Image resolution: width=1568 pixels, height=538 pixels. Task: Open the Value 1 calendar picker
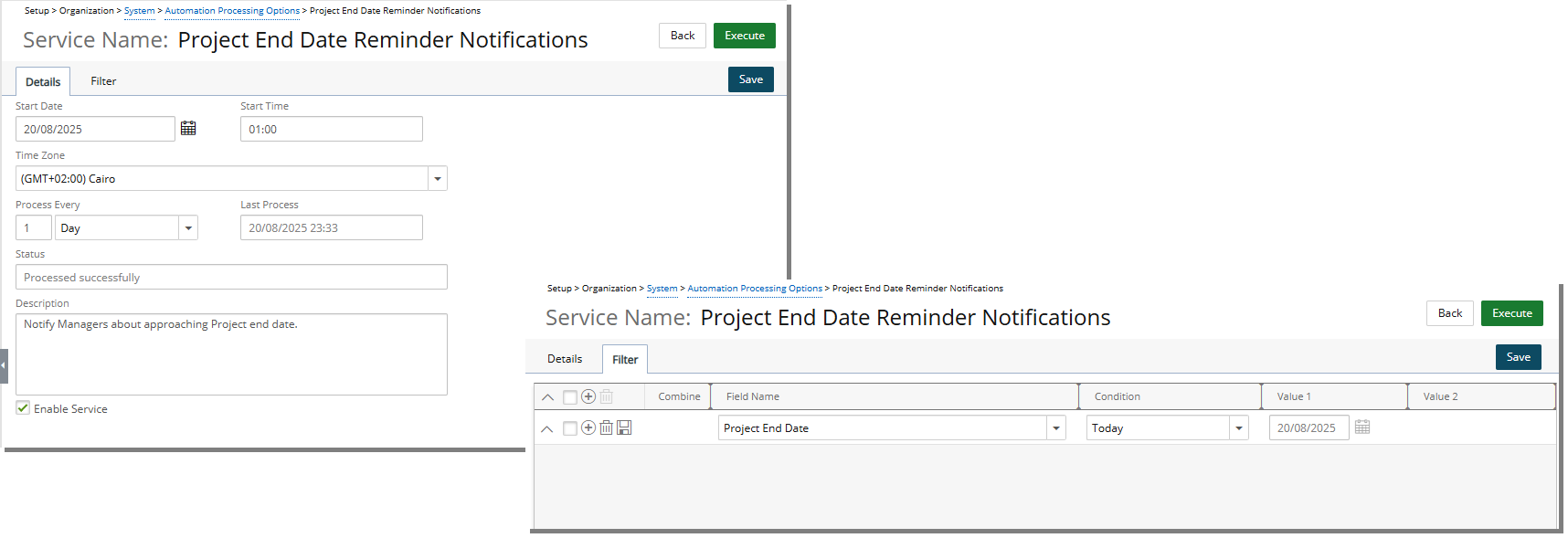point(1362,427)
